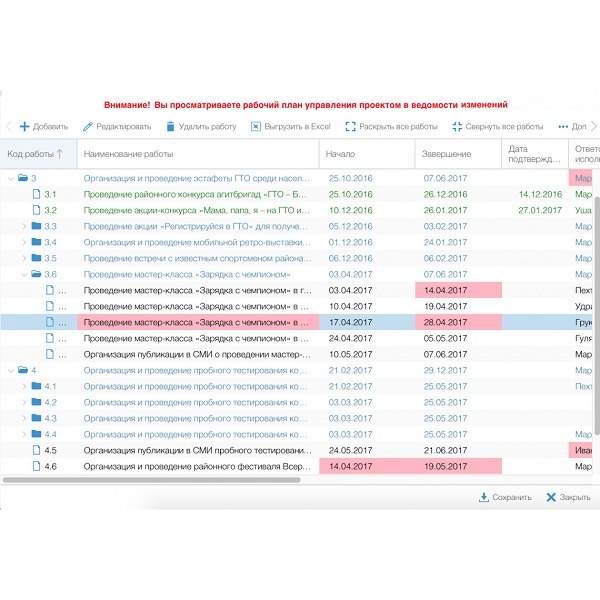Collapse work group 3
The height and width of the screenshot is (600, 600).
11,178
